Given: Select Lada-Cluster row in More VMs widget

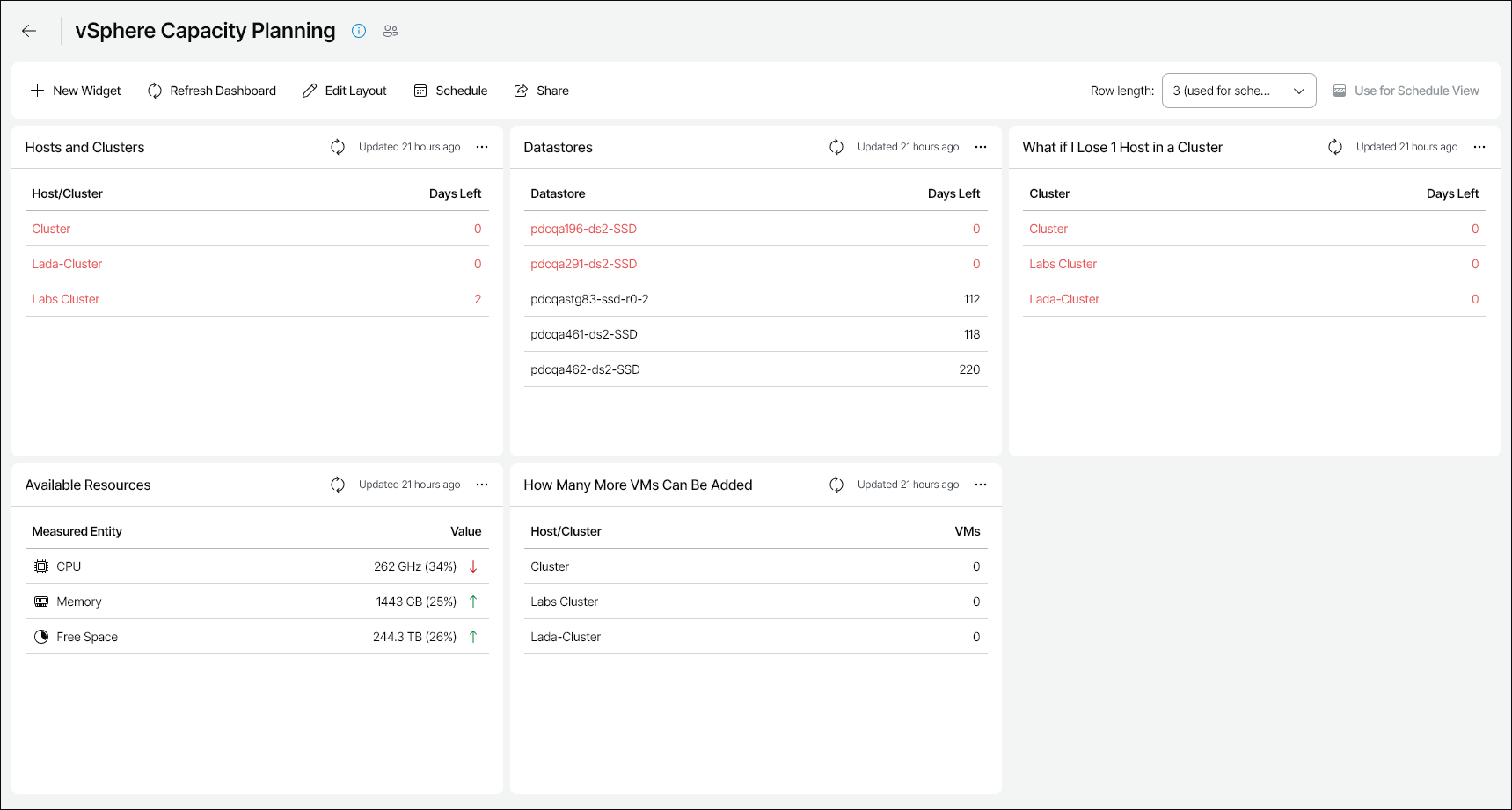Looking at the screenshot, I should click(756, 637).
